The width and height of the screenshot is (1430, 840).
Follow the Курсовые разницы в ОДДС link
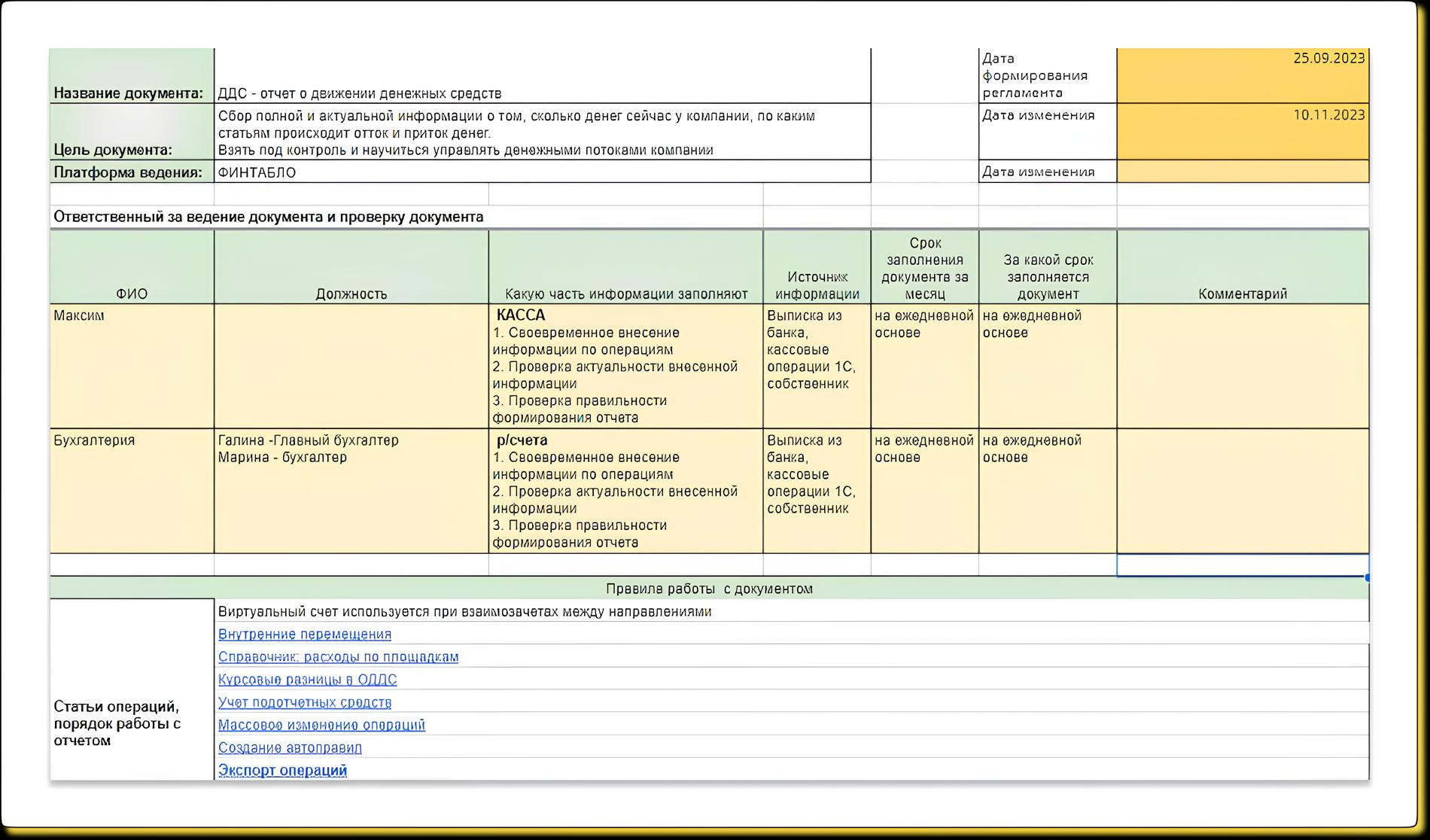307,680
